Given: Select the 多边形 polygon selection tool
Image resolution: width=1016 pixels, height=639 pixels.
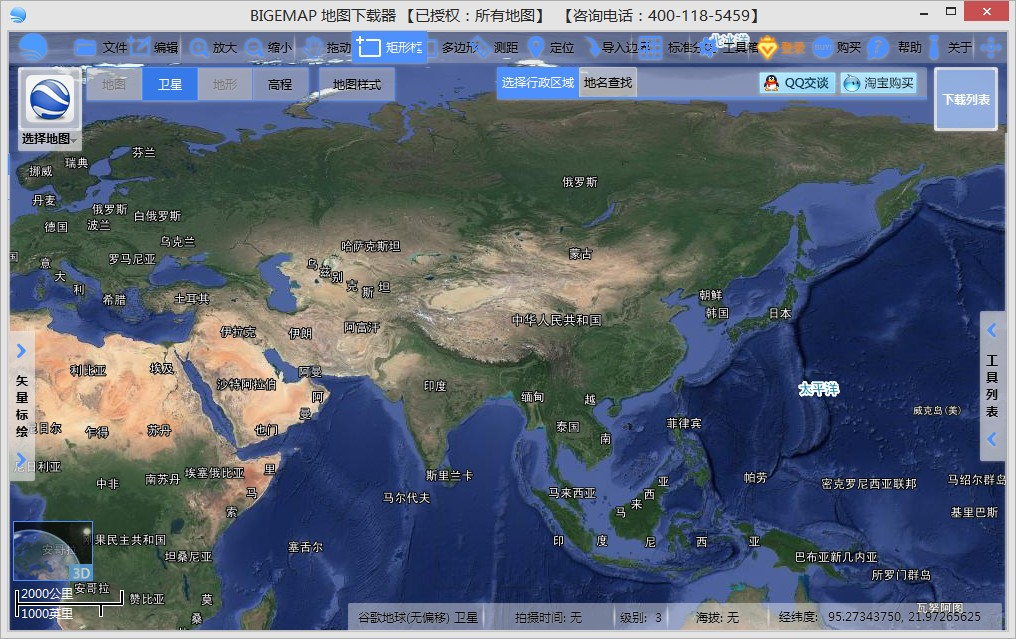Looking at the screenshot, I should point(454,47).
